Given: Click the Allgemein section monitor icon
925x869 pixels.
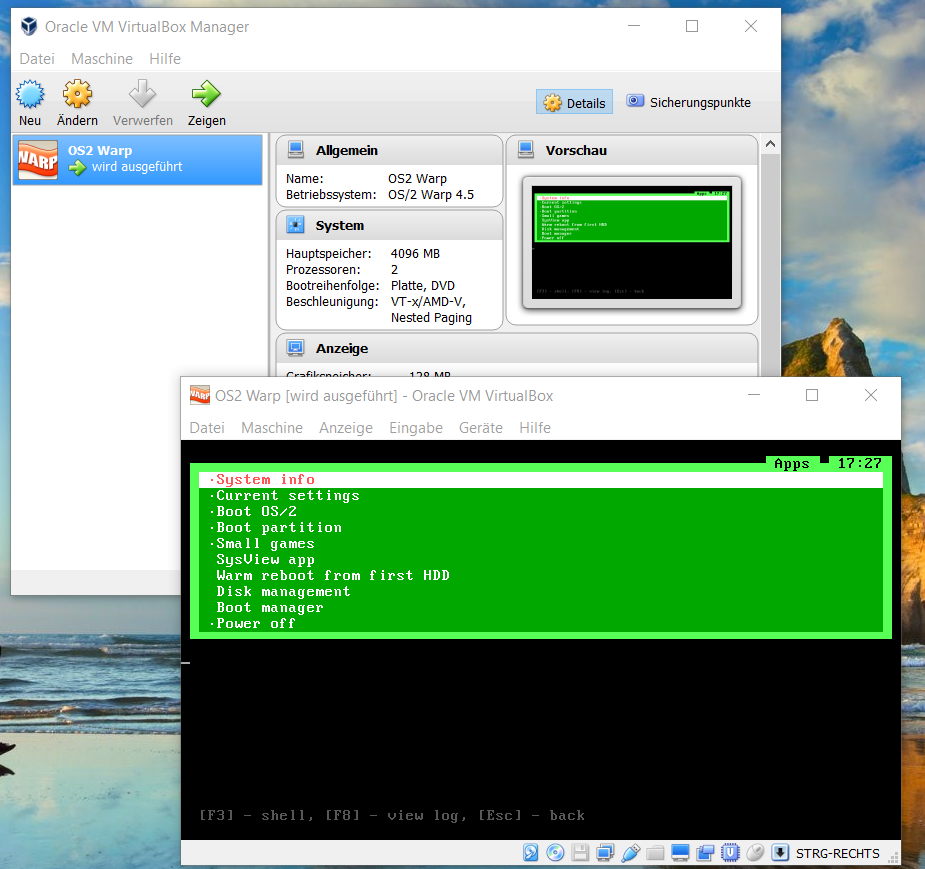Looking at the screenshot, I should [296, 150].
